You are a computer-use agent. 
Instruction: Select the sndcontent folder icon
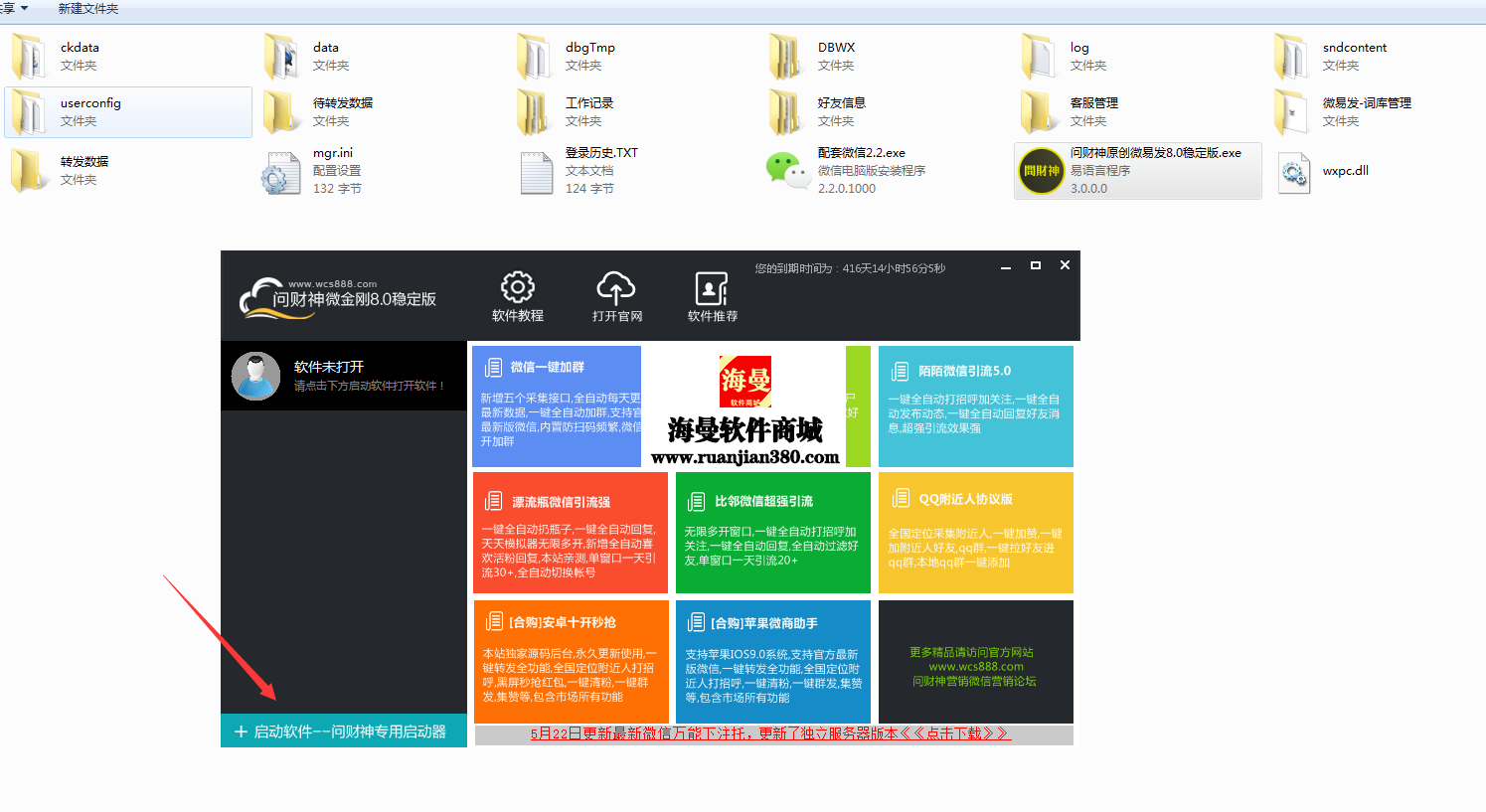[1291, 56]
